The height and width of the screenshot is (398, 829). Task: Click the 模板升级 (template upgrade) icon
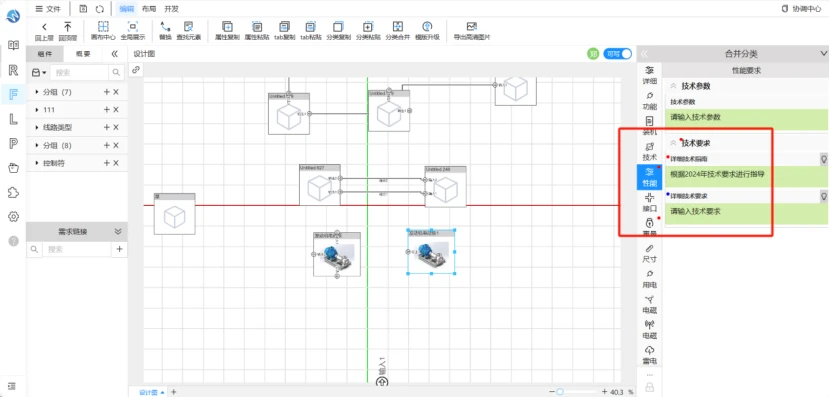tap(427, 27)
